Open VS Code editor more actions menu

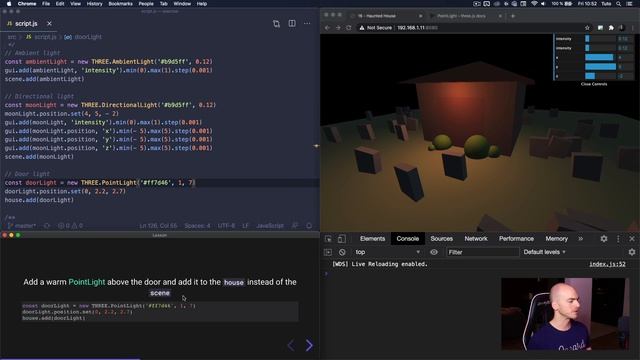tap(307, 23)
